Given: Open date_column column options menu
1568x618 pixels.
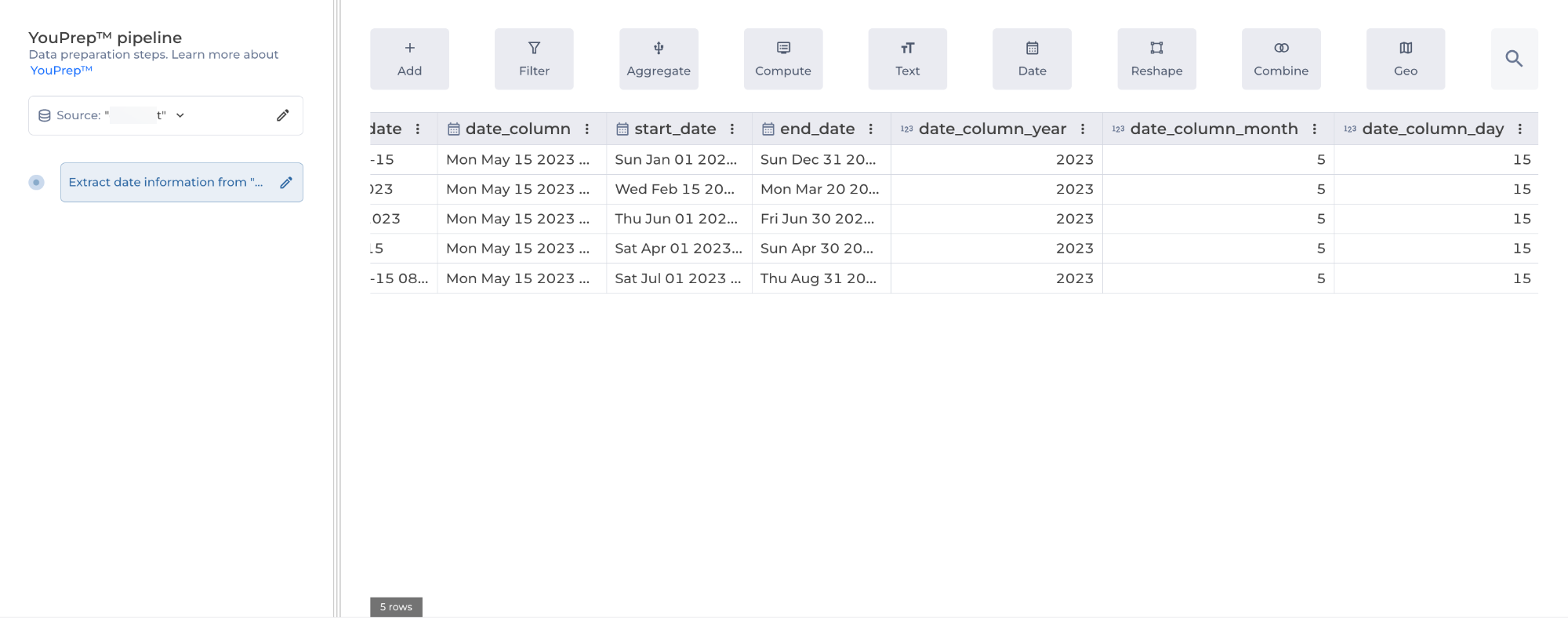Looking at the screenshot, I should click(x=586, y=129).
